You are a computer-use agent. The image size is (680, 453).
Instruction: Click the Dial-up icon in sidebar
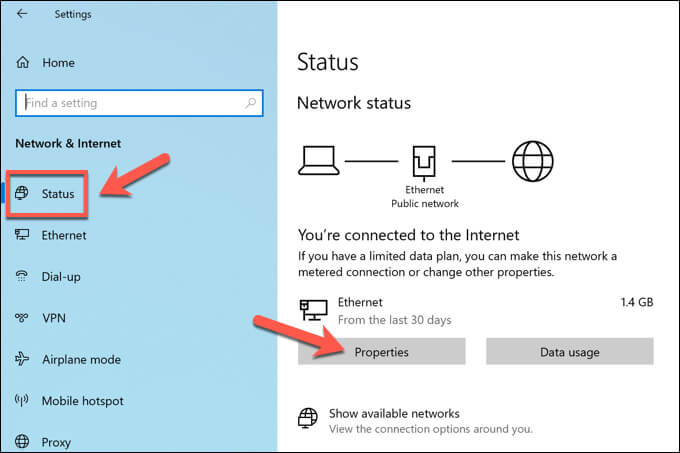[x=22, y=277]
